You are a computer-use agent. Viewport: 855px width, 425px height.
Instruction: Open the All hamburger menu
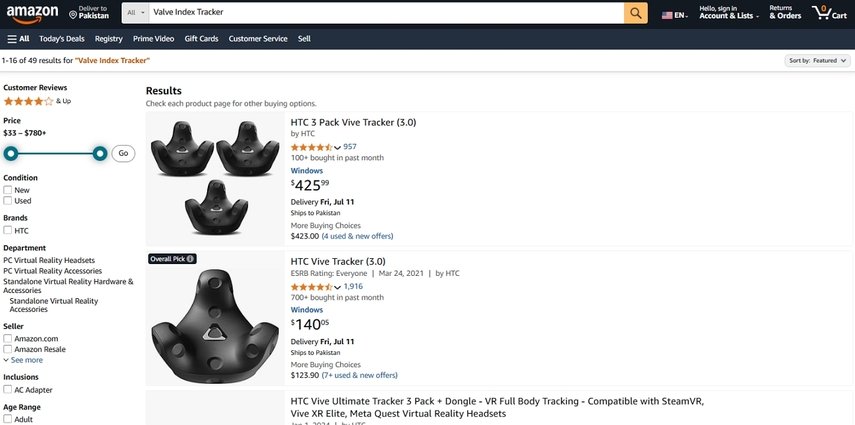18,39
